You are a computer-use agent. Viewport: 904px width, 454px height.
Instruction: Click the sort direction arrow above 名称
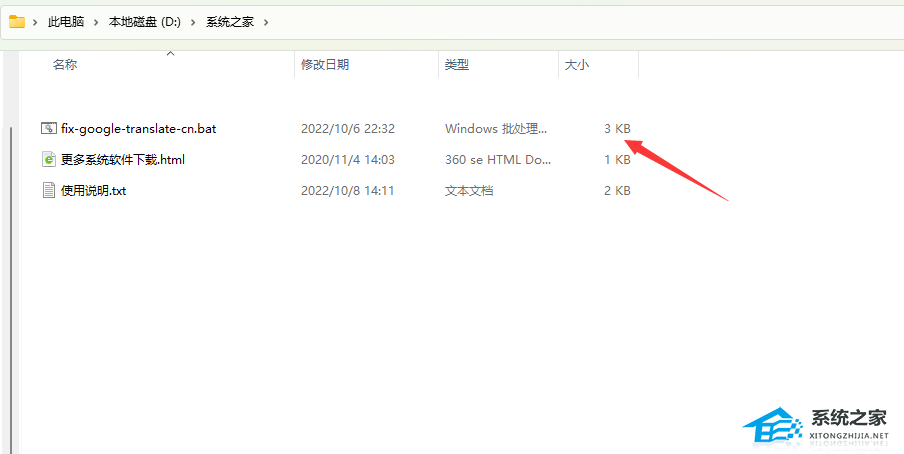(170, 52)
